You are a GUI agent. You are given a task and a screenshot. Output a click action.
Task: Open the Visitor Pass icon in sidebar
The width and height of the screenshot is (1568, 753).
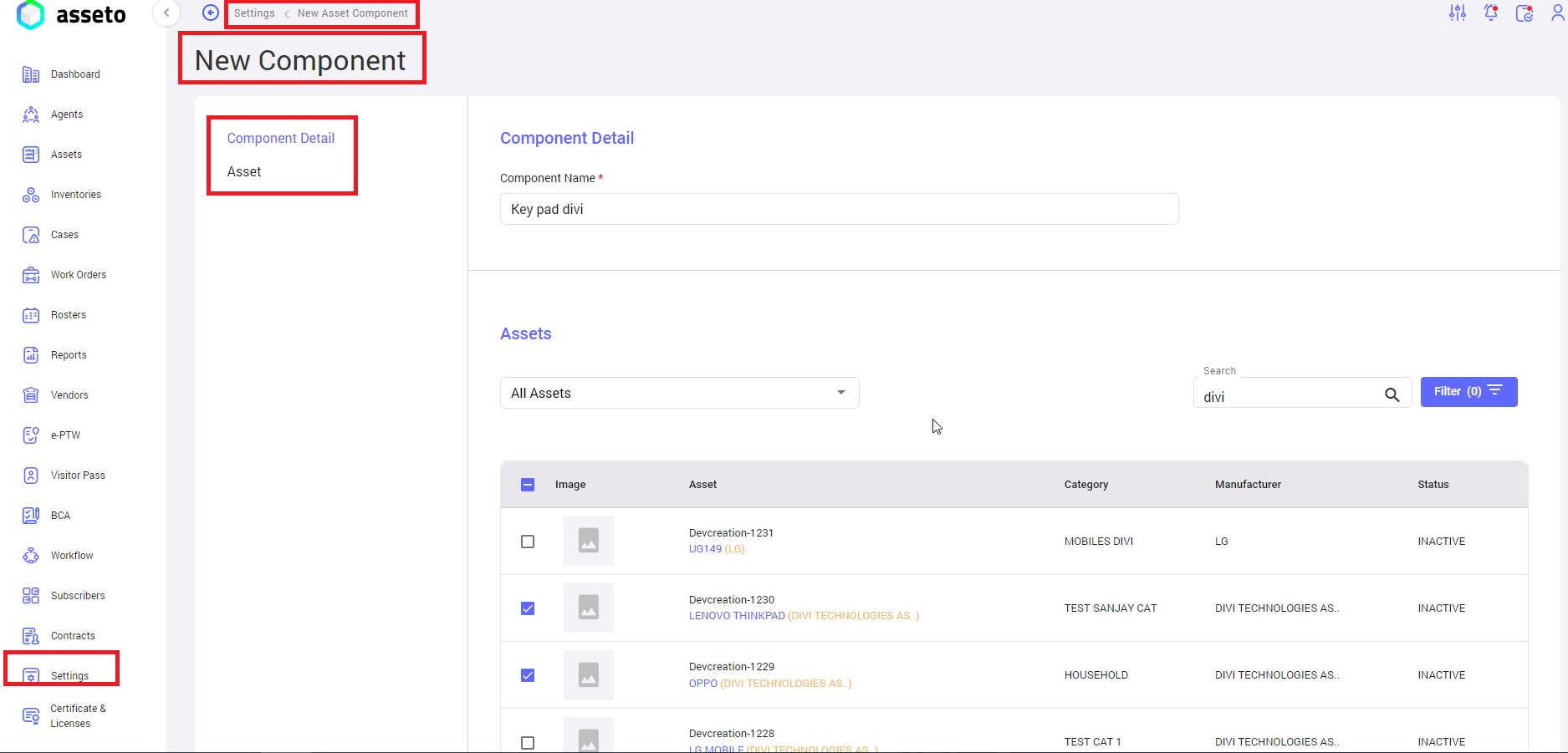click(x=31, y=476)
